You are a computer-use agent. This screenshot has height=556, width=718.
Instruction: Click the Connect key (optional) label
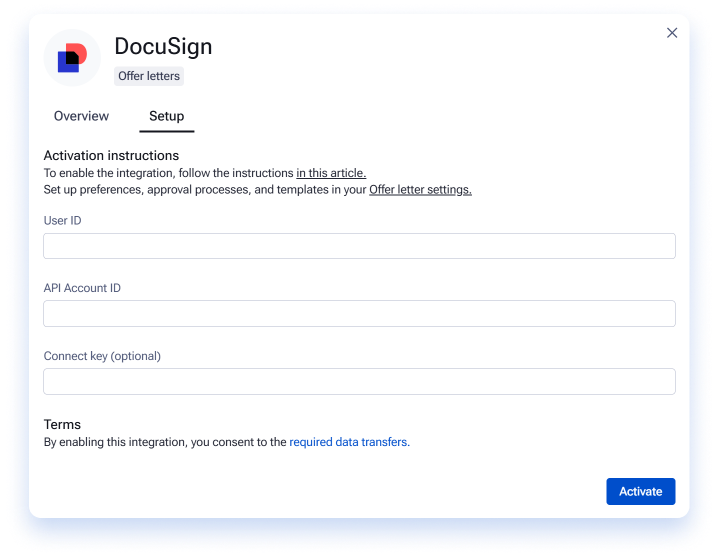pyautogui.click(x=102, y=356)
